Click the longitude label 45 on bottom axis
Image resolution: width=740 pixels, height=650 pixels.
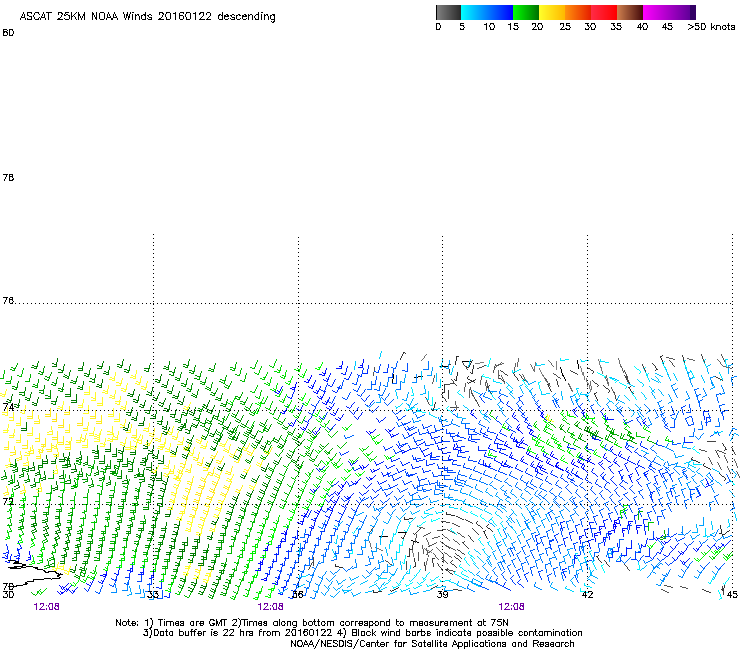click(x=732, y=594)
